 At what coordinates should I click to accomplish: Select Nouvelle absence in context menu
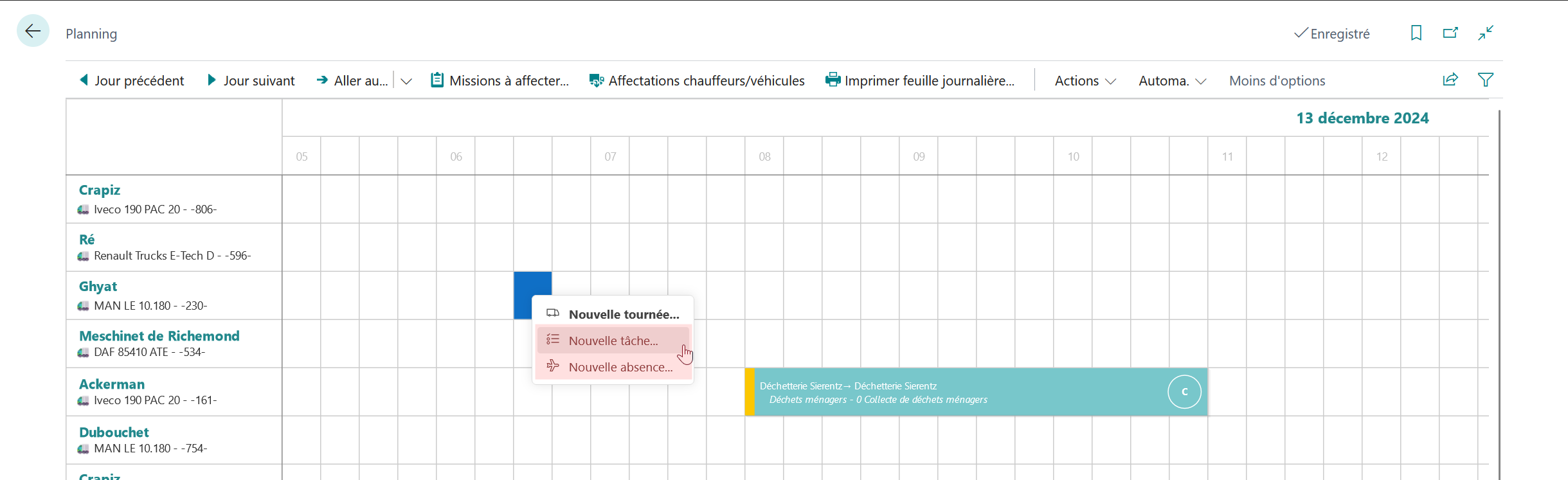[x=613, y=367]
